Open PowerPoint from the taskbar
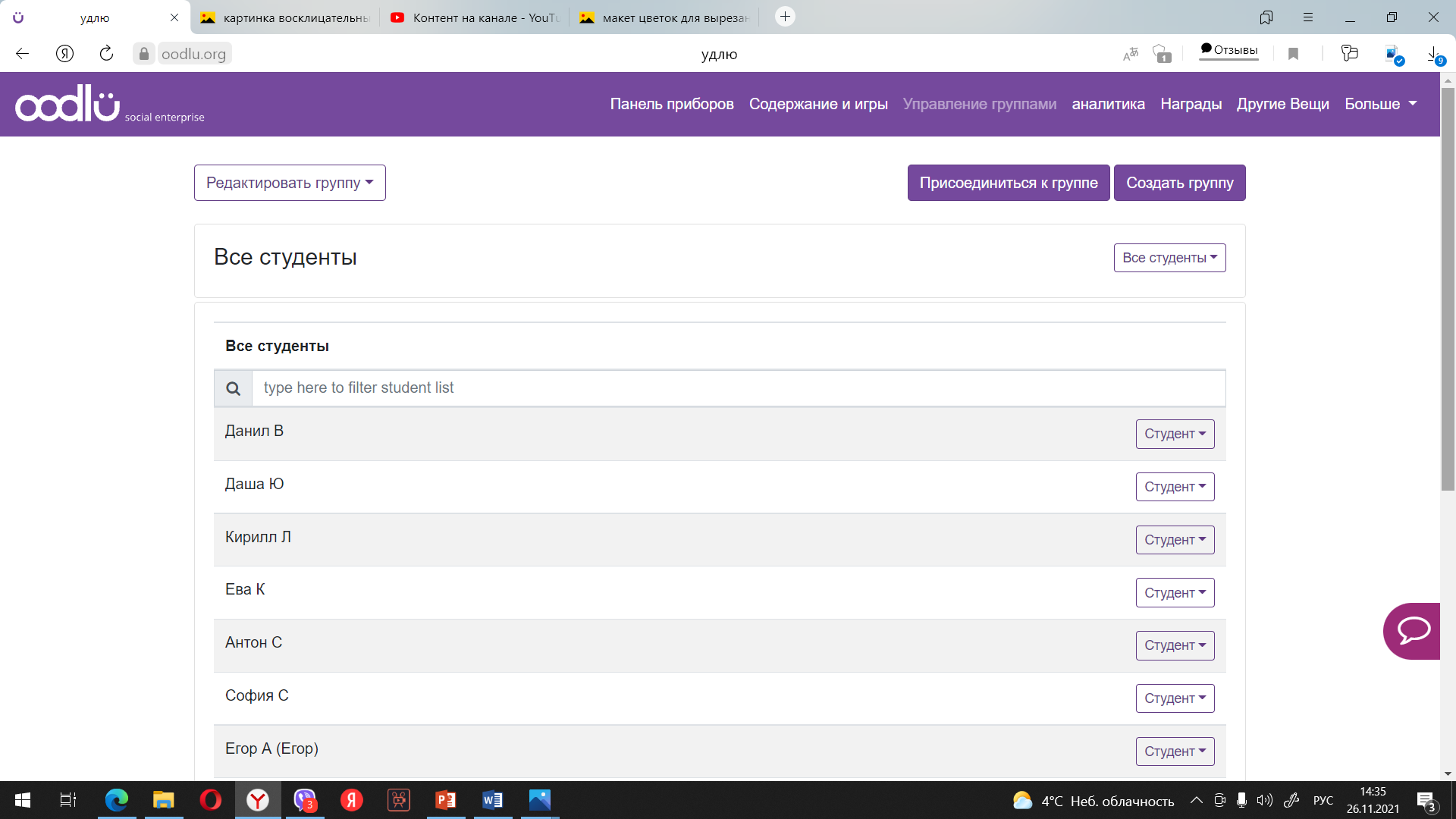The height and width of the screenshot is (819, 1456). (445, 800)
